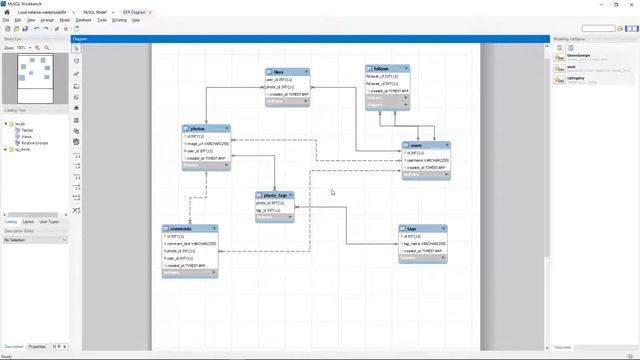This screenshot has width=640, height=360.
Task: Open the Templates tab in right panel
Action: (562, 347)
